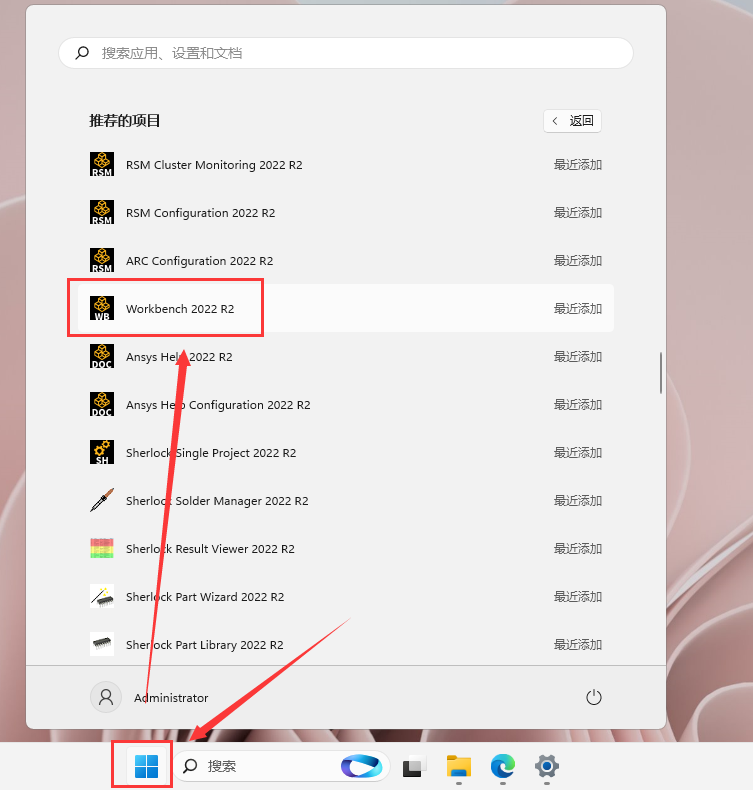Click the Copilot icon in taskbar search
Viewport: 753px width, 790px height.
361,766
